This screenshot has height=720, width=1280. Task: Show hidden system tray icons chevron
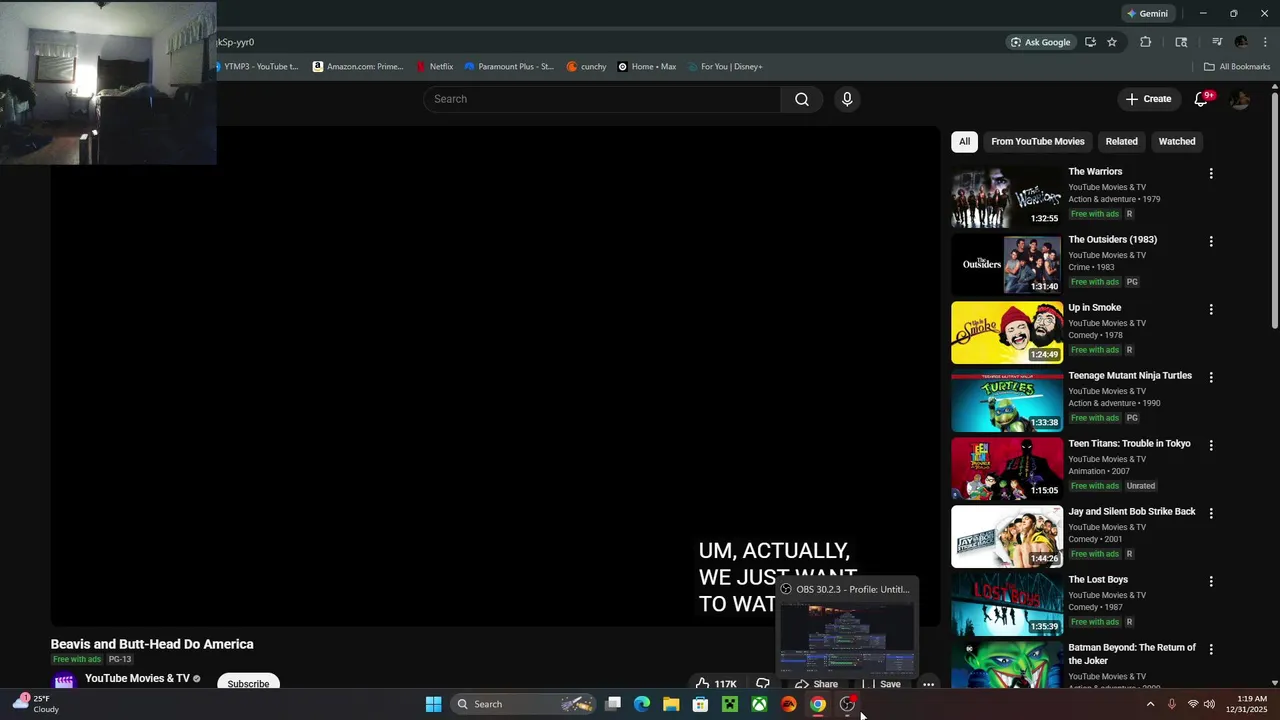(x=1150, y=704)
